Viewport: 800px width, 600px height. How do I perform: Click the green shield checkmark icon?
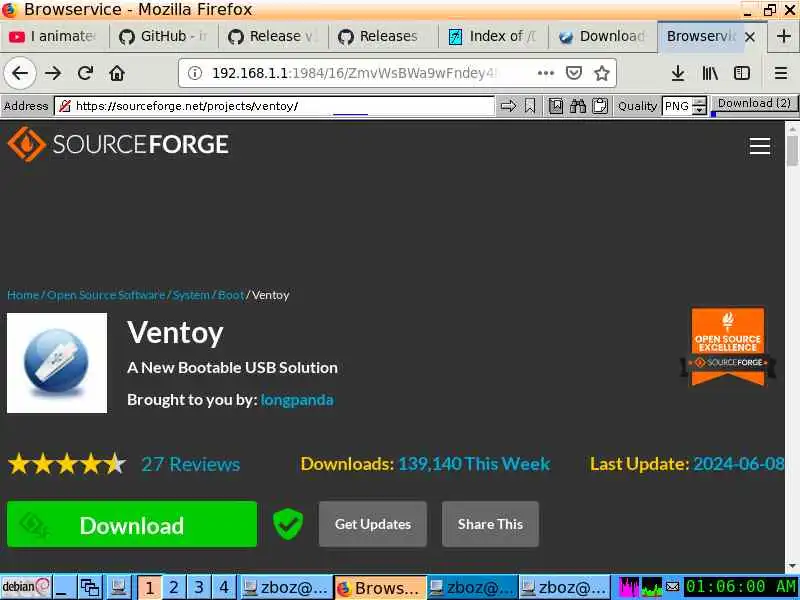pyautogui.click(x=288, y=524)
